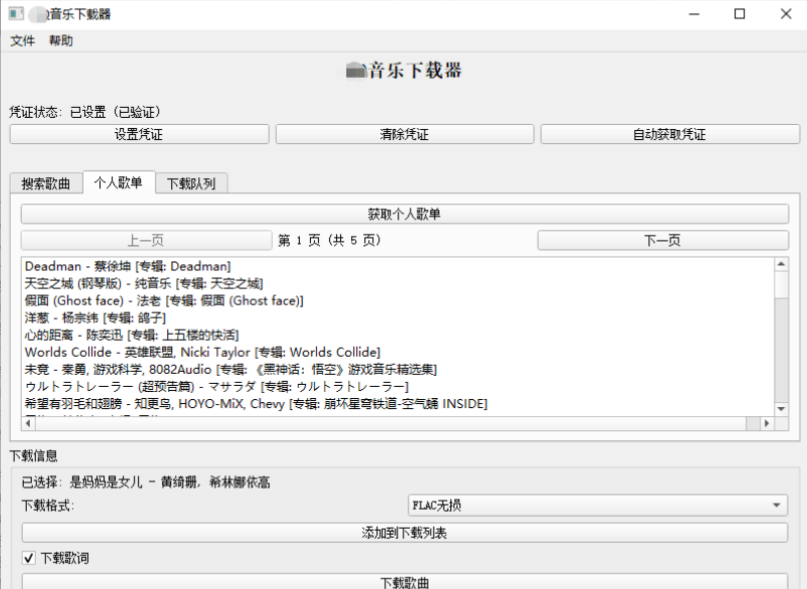807x589 pixels.
Task: Go to next page with 下一页
Action: pos(661,241)
